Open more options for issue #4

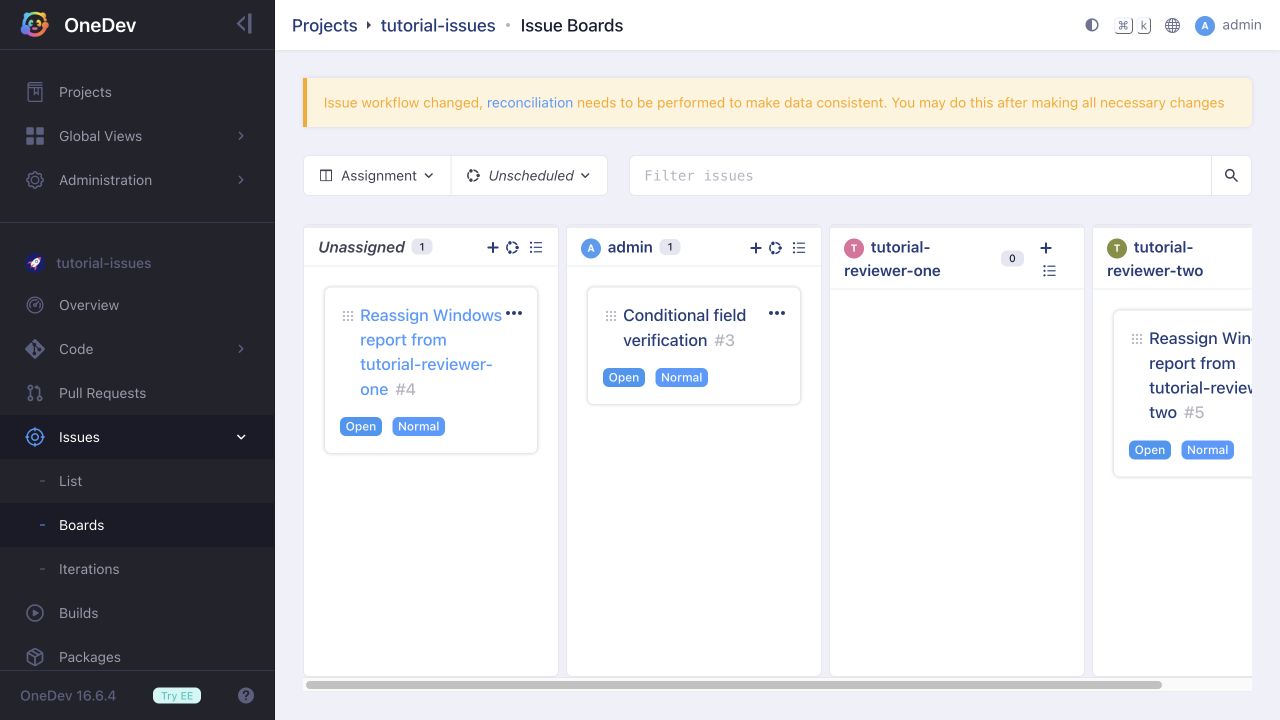tap(514, 313)
